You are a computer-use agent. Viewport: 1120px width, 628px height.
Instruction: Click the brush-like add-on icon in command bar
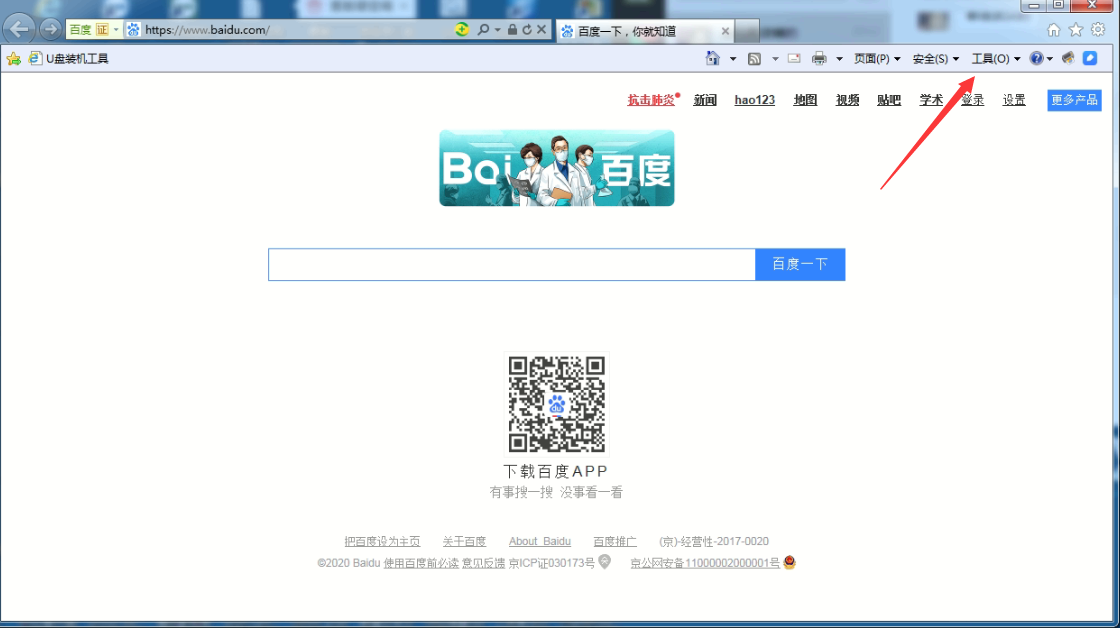[1068, 59]
